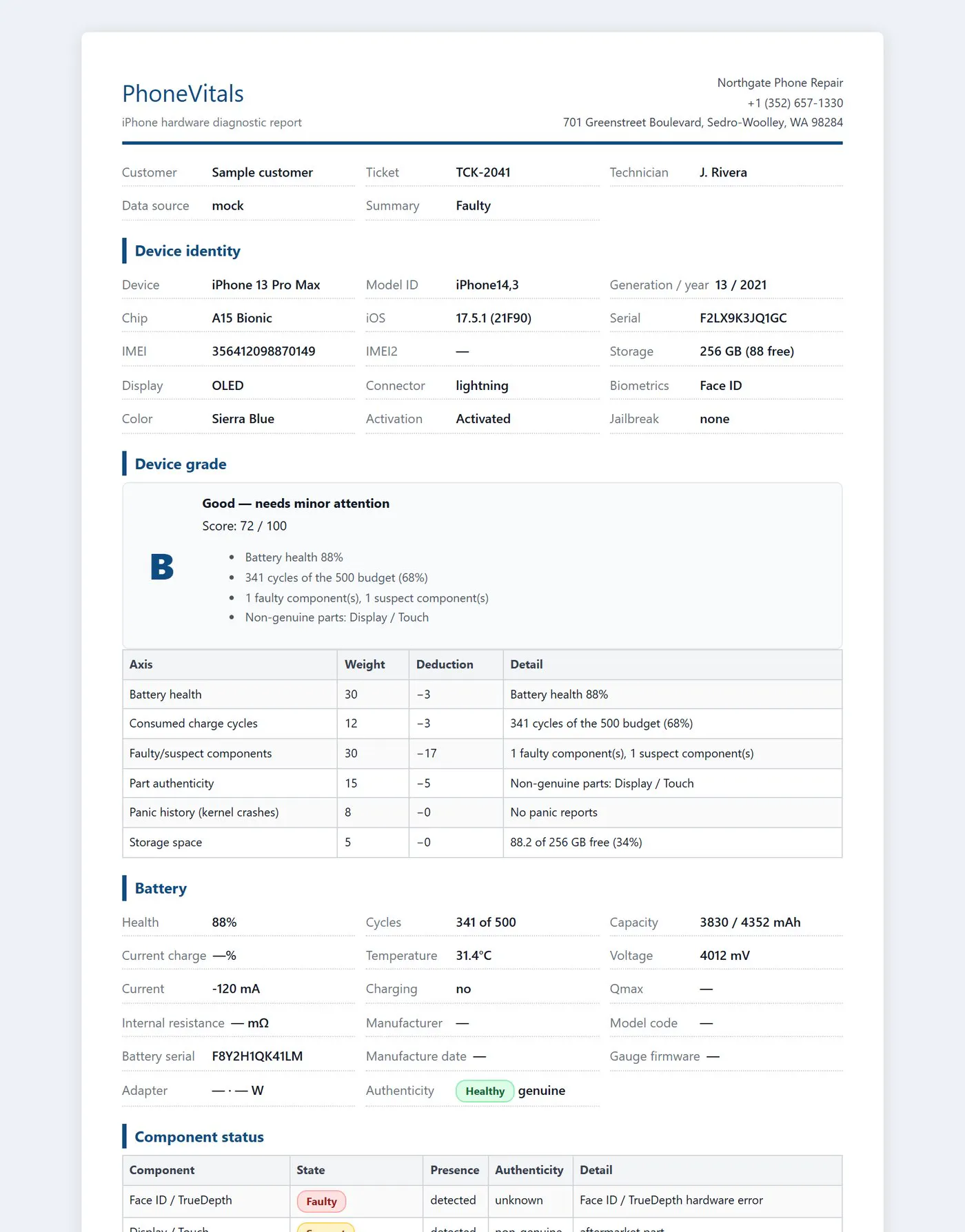Select the 'Good — needs minor attention' grade title
Screen dimensions: 965x1232
pos(296,503)
